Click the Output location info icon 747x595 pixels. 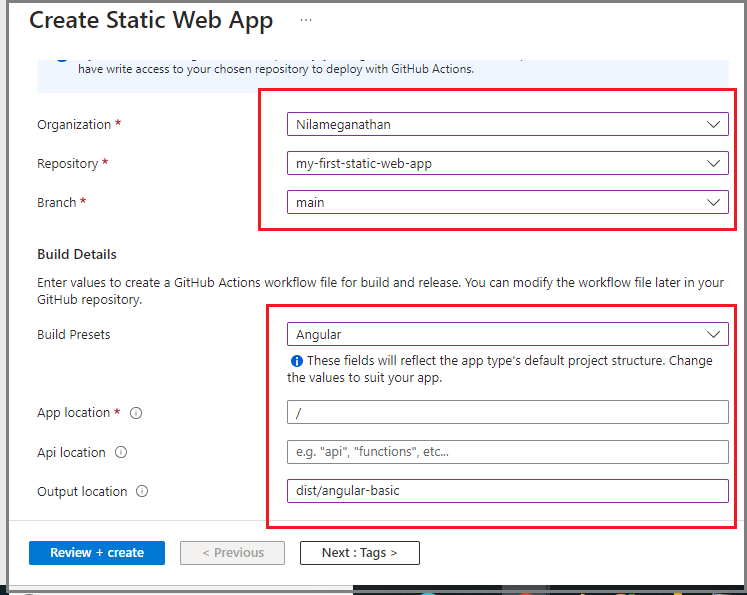pyautogui.click(x=142, y=491)
